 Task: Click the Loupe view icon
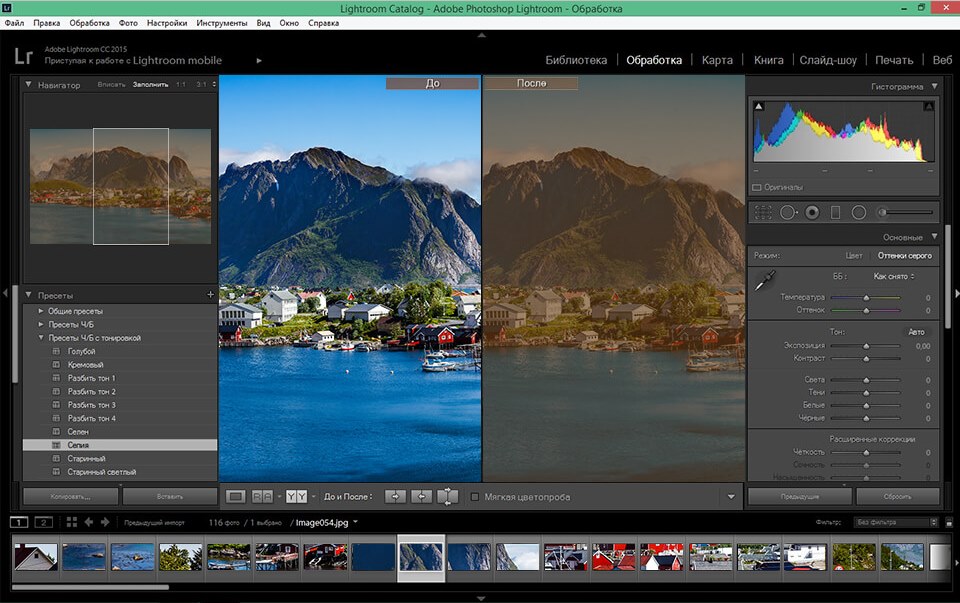pos(238,495)
